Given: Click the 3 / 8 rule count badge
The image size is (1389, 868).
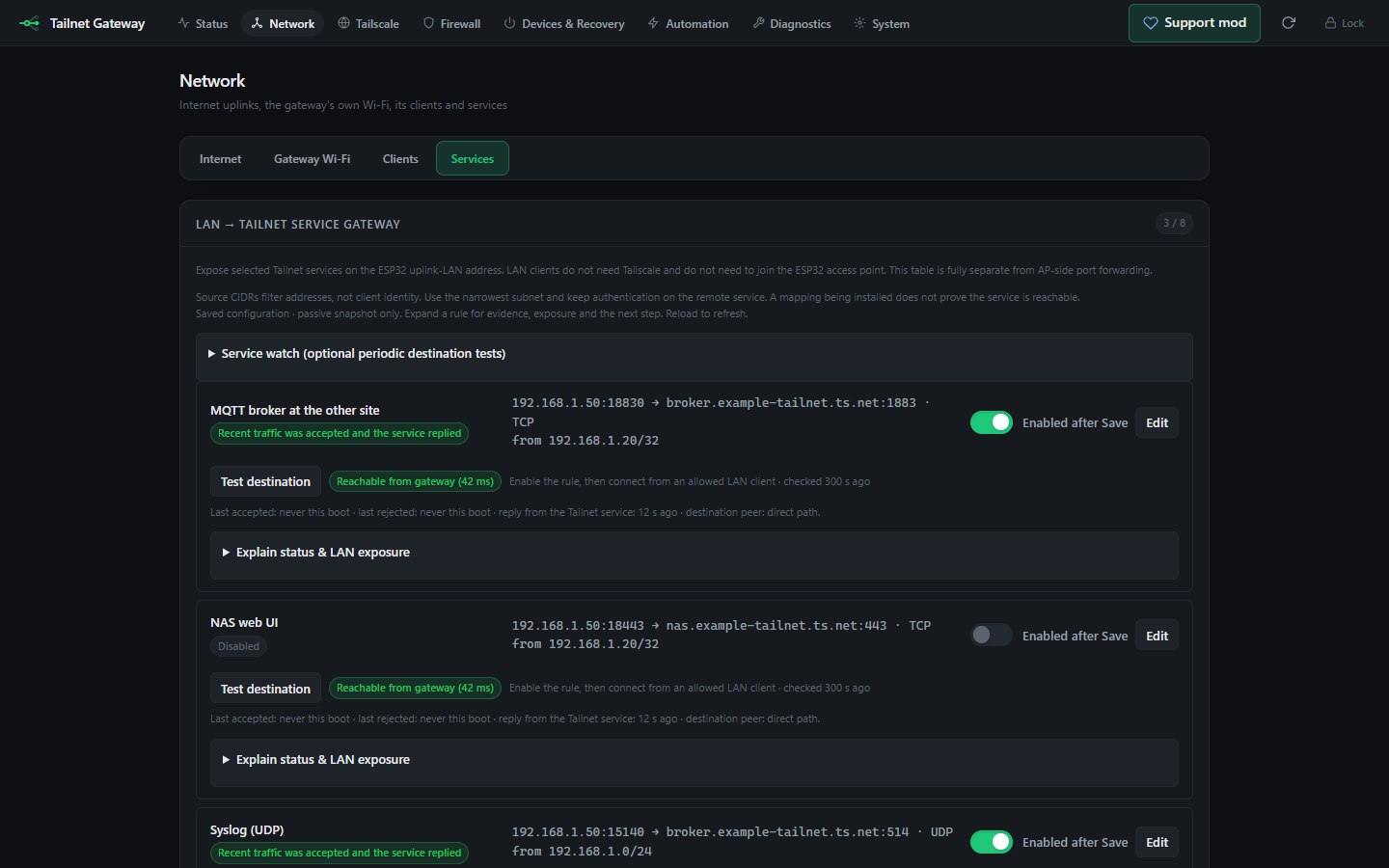Looking at the screenshot, I should 1174,223.
